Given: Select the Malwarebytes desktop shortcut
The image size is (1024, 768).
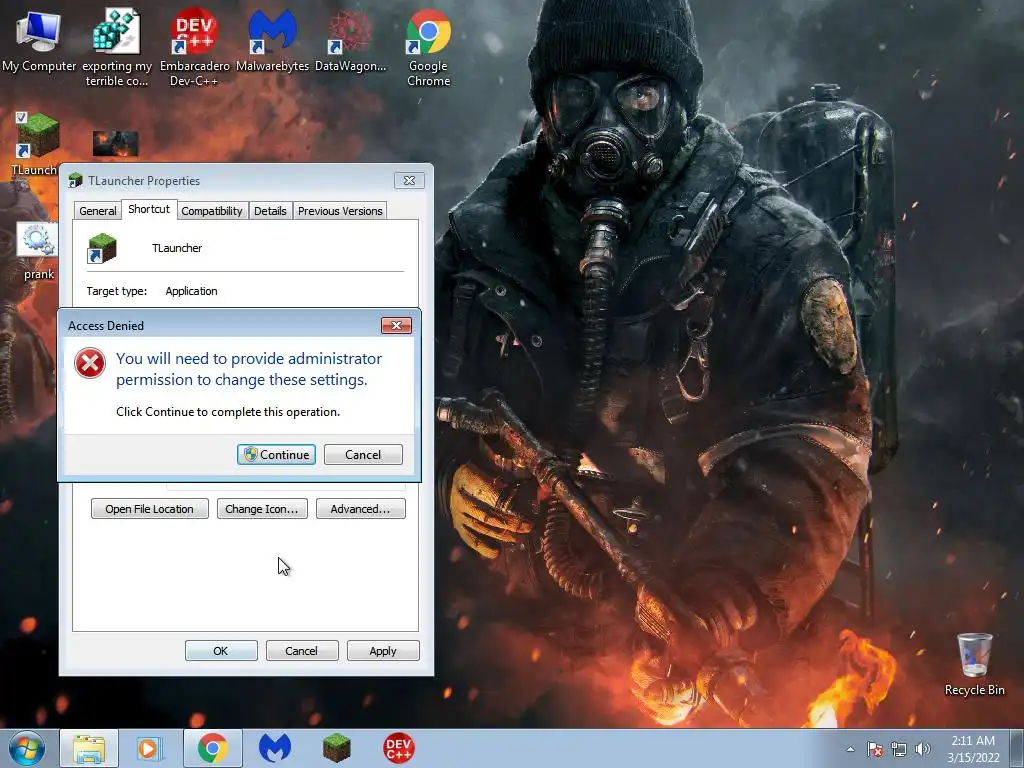Looking at the screenshot, I should 272,40.
